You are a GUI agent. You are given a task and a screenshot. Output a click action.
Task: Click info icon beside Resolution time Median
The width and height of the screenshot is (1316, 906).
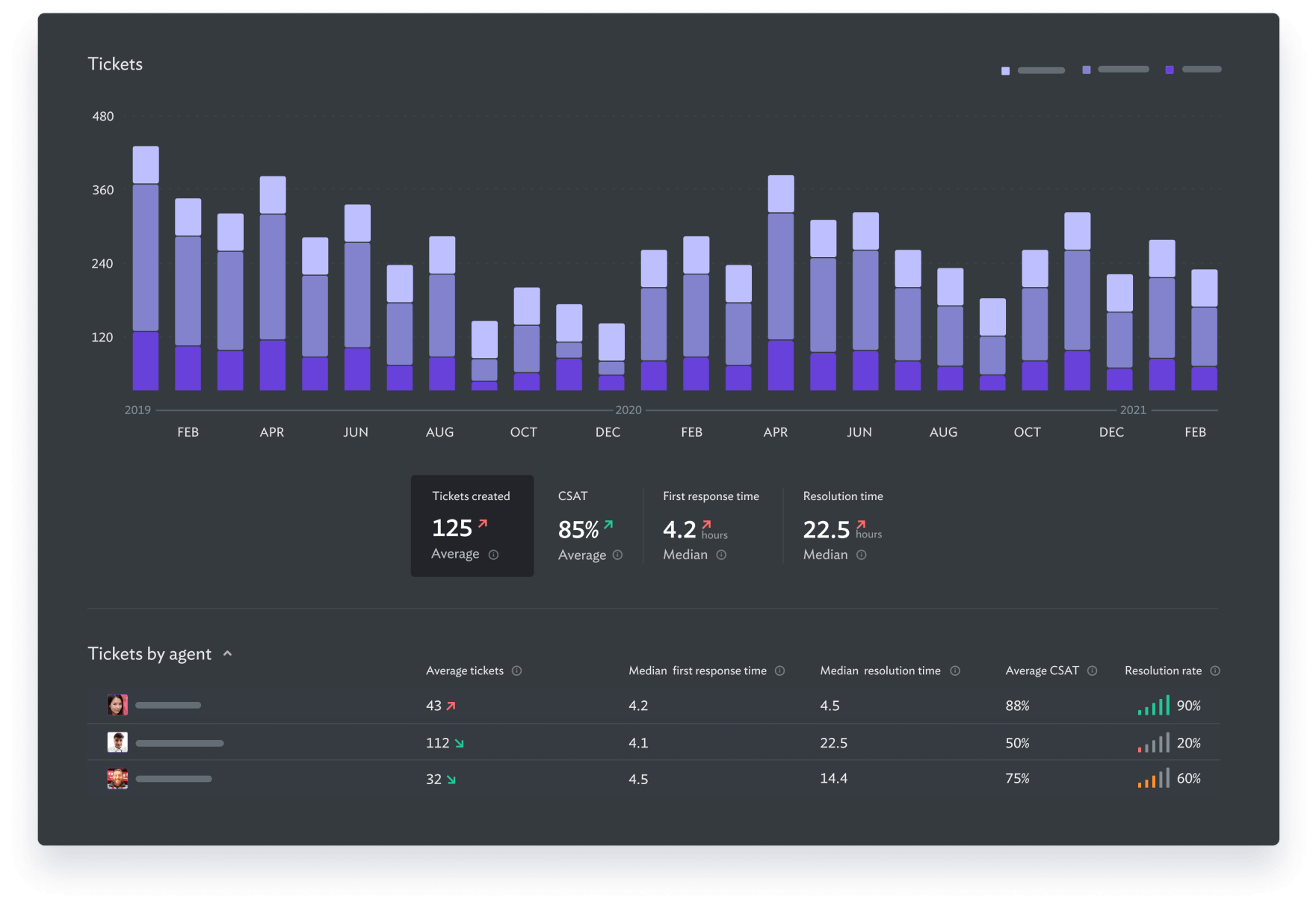pyautogui.click(x=861, y=555)
